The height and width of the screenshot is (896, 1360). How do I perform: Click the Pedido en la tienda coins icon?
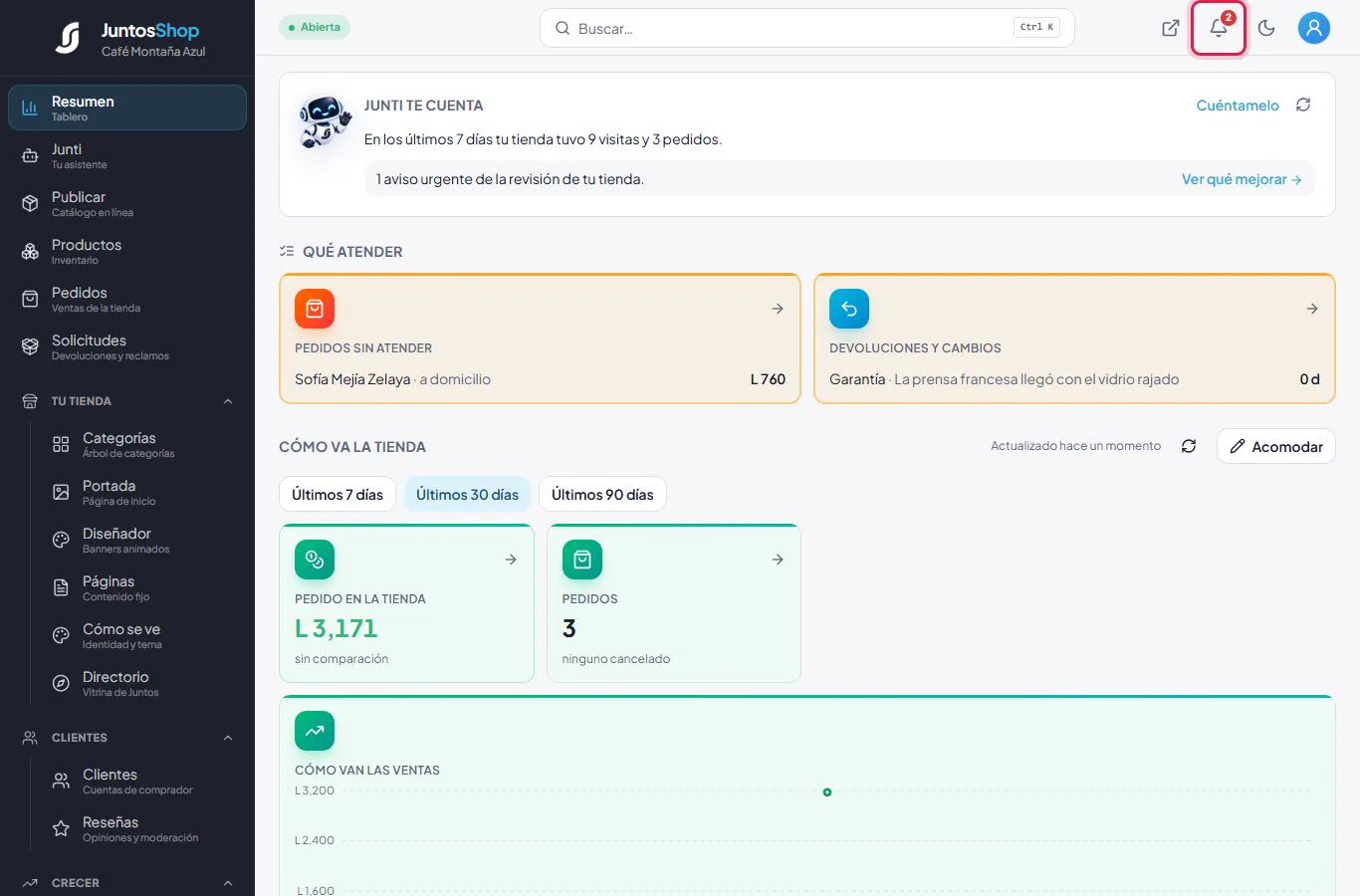point(315,560)
